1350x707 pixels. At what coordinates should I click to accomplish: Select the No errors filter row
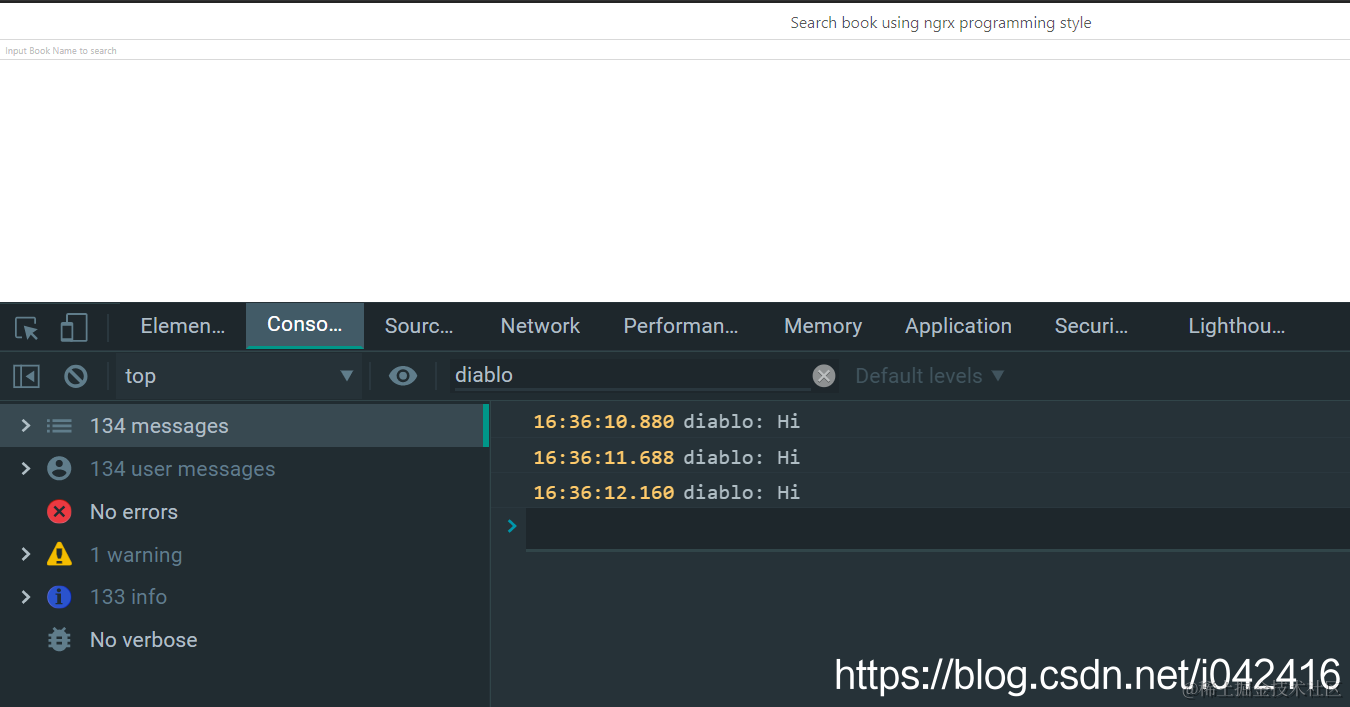pos(244,512)
